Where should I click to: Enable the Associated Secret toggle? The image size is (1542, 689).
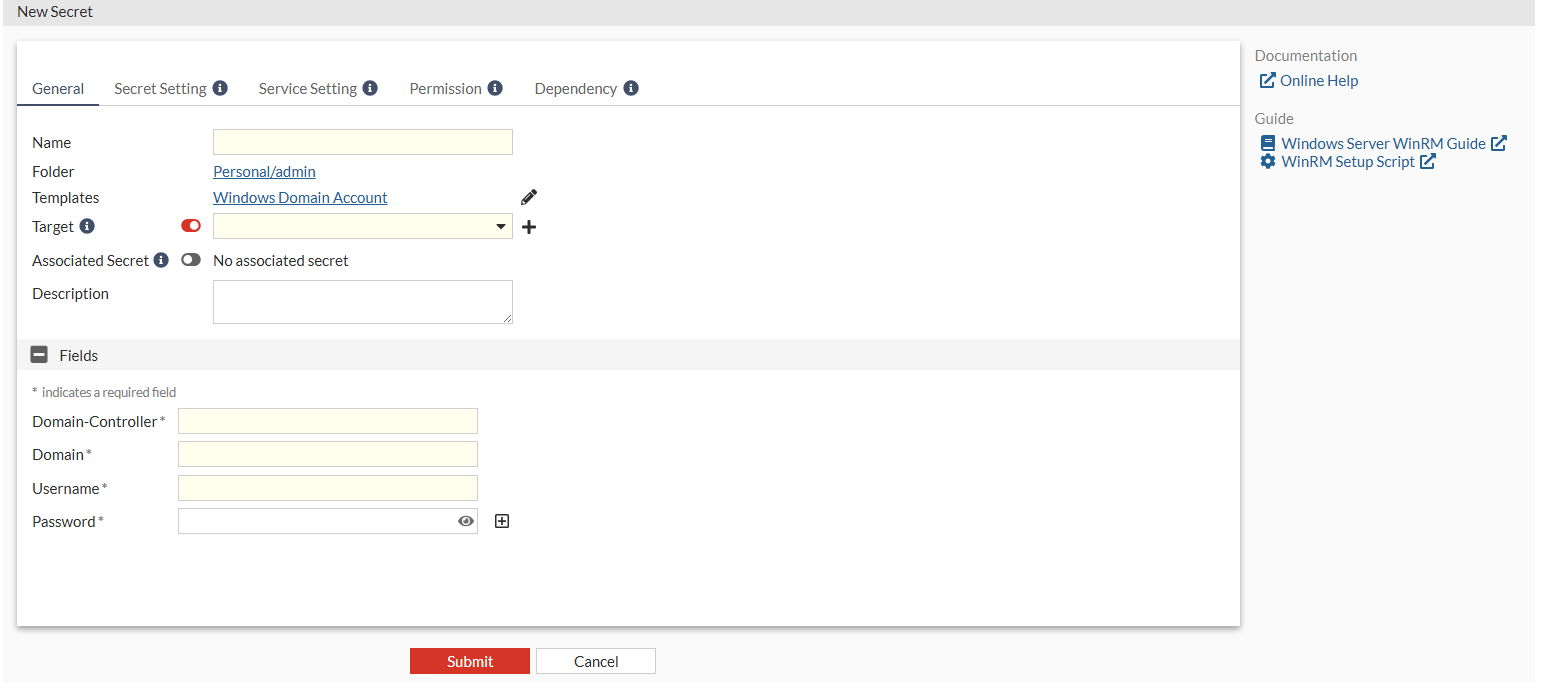pos(191,260)
